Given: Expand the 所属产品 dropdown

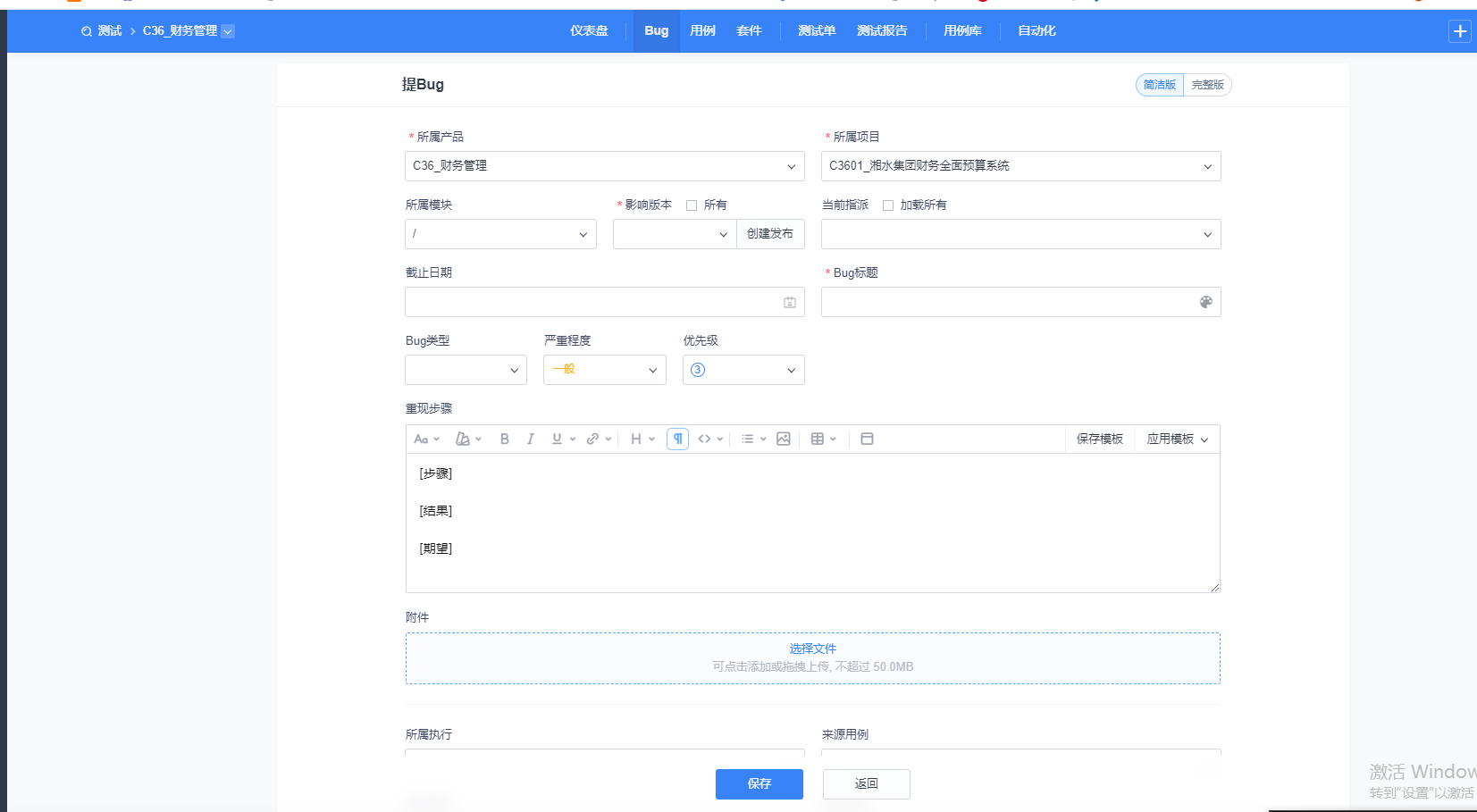Looking at the screenshot, I should click(x=604, y=166).
